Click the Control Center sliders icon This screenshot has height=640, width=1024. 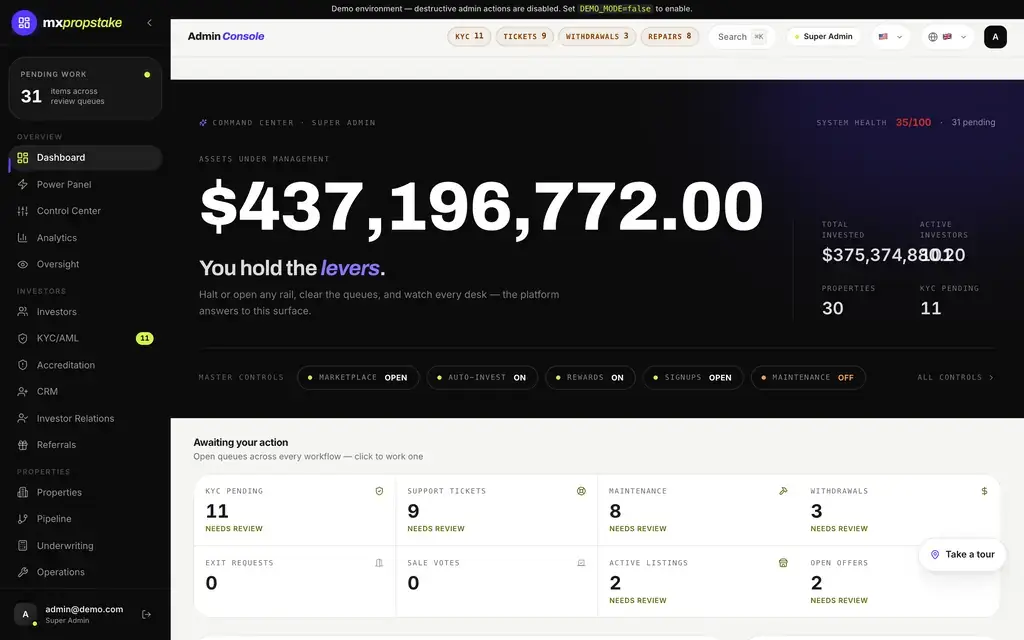(23, 211)
